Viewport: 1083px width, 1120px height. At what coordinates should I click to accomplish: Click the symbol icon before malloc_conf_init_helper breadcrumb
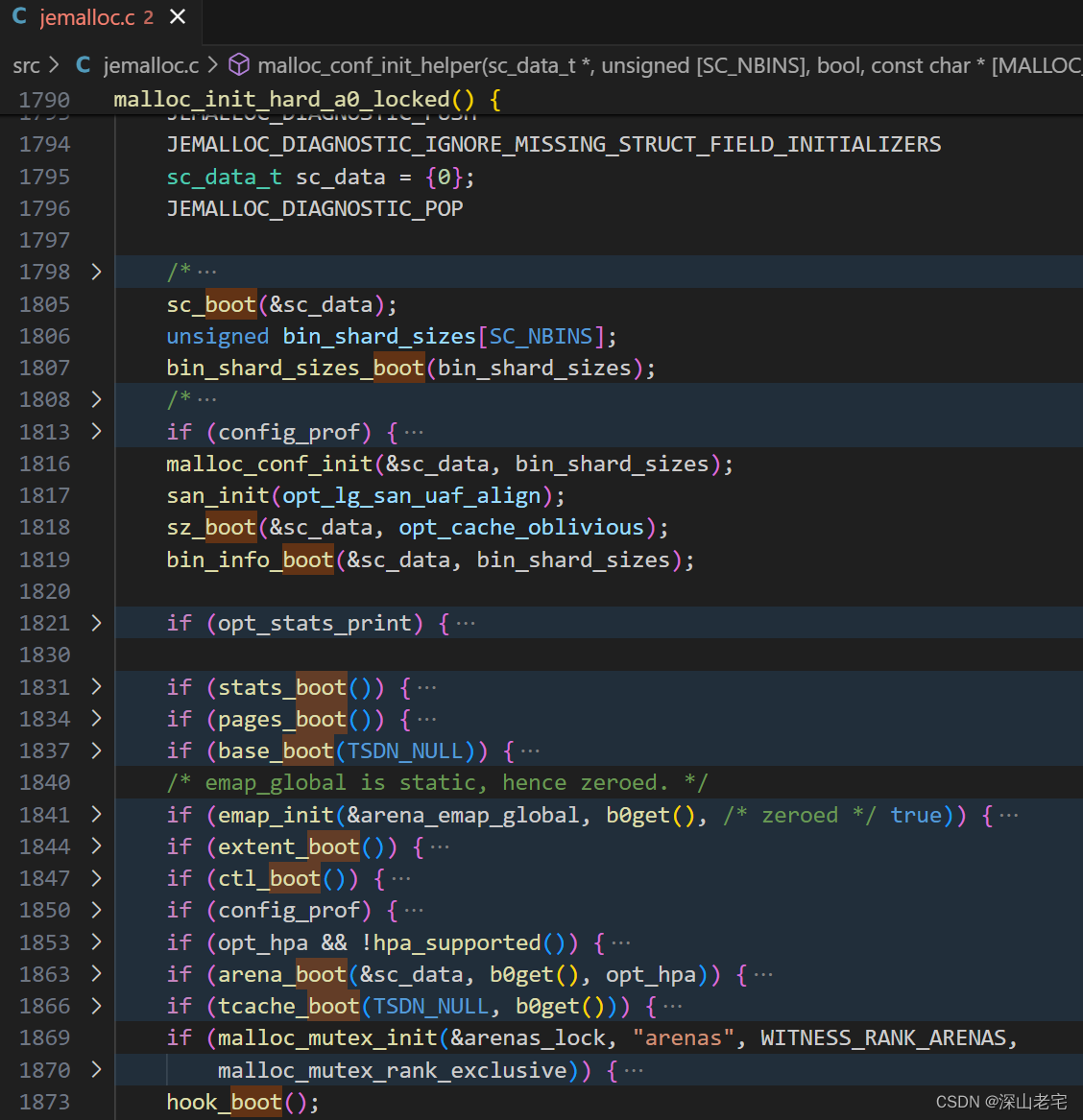point(237,65)
